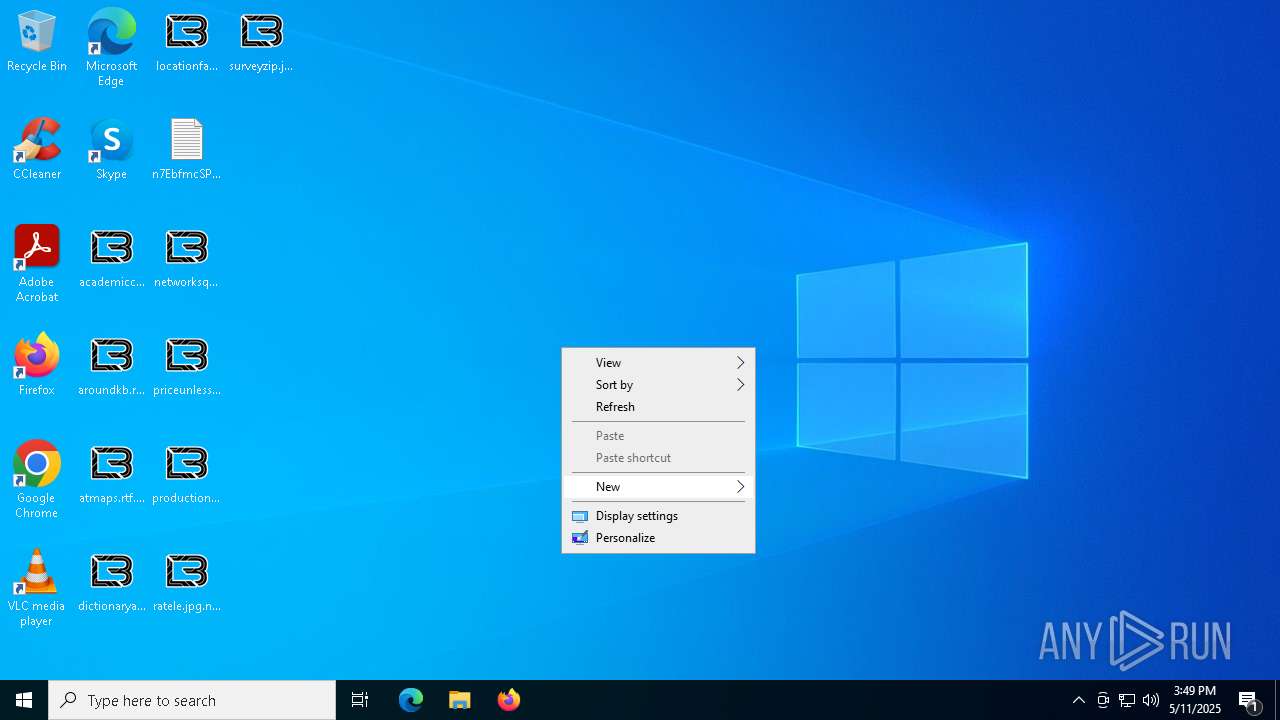Open Task View on the taskbar
Image resolution: width=1280 pixels, height=720 pixels.
pos(360,700)
